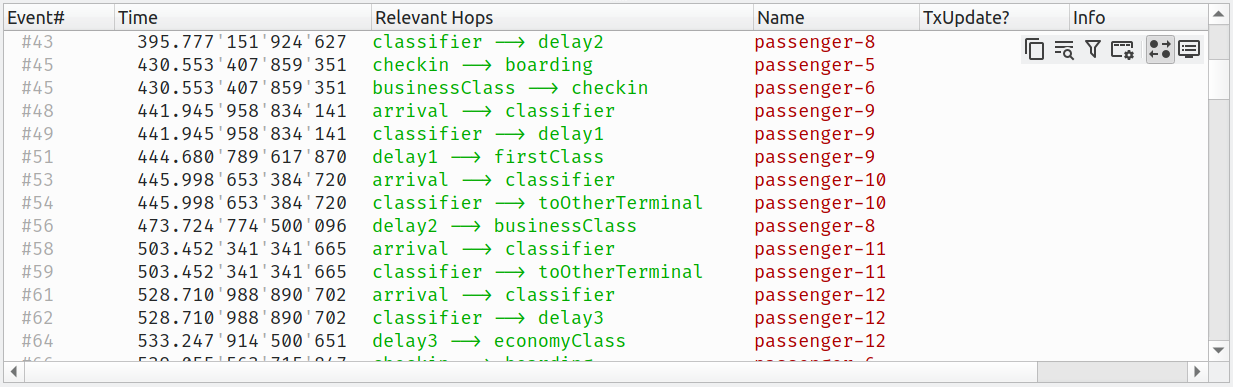
Task: Open the window settings gear icon
Action: click(1122, 49)
